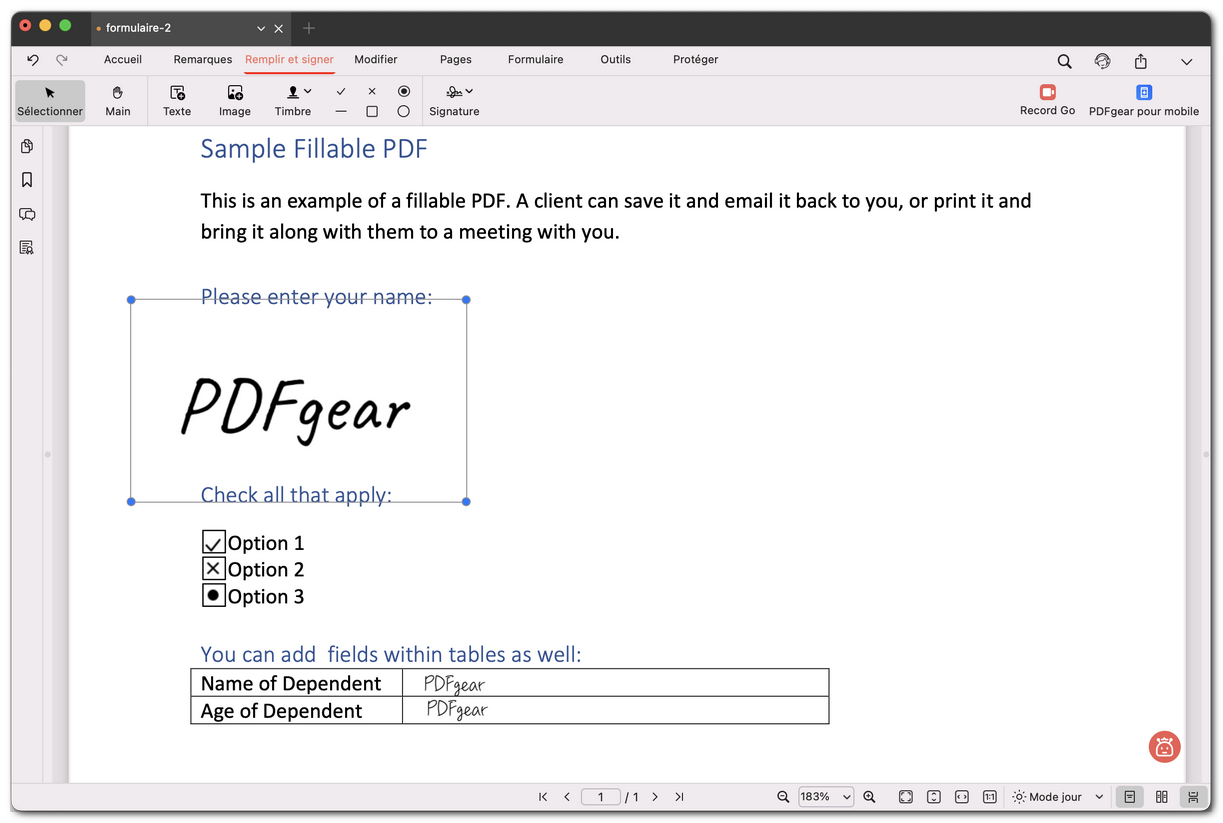Open the Timbre stamp tool
This screenshot has width=1223, height=823.
(x=290, y=100)
